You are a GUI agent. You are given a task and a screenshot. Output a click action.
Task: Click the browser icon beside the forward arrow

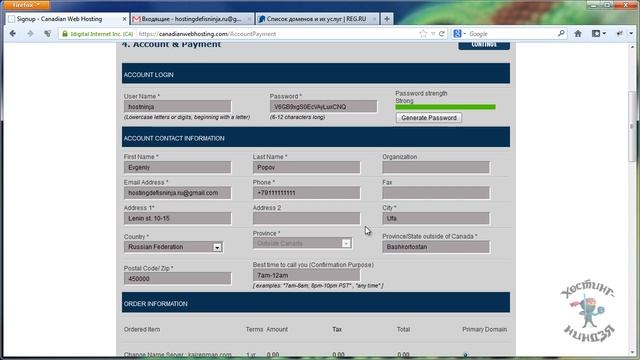(48, 33)
